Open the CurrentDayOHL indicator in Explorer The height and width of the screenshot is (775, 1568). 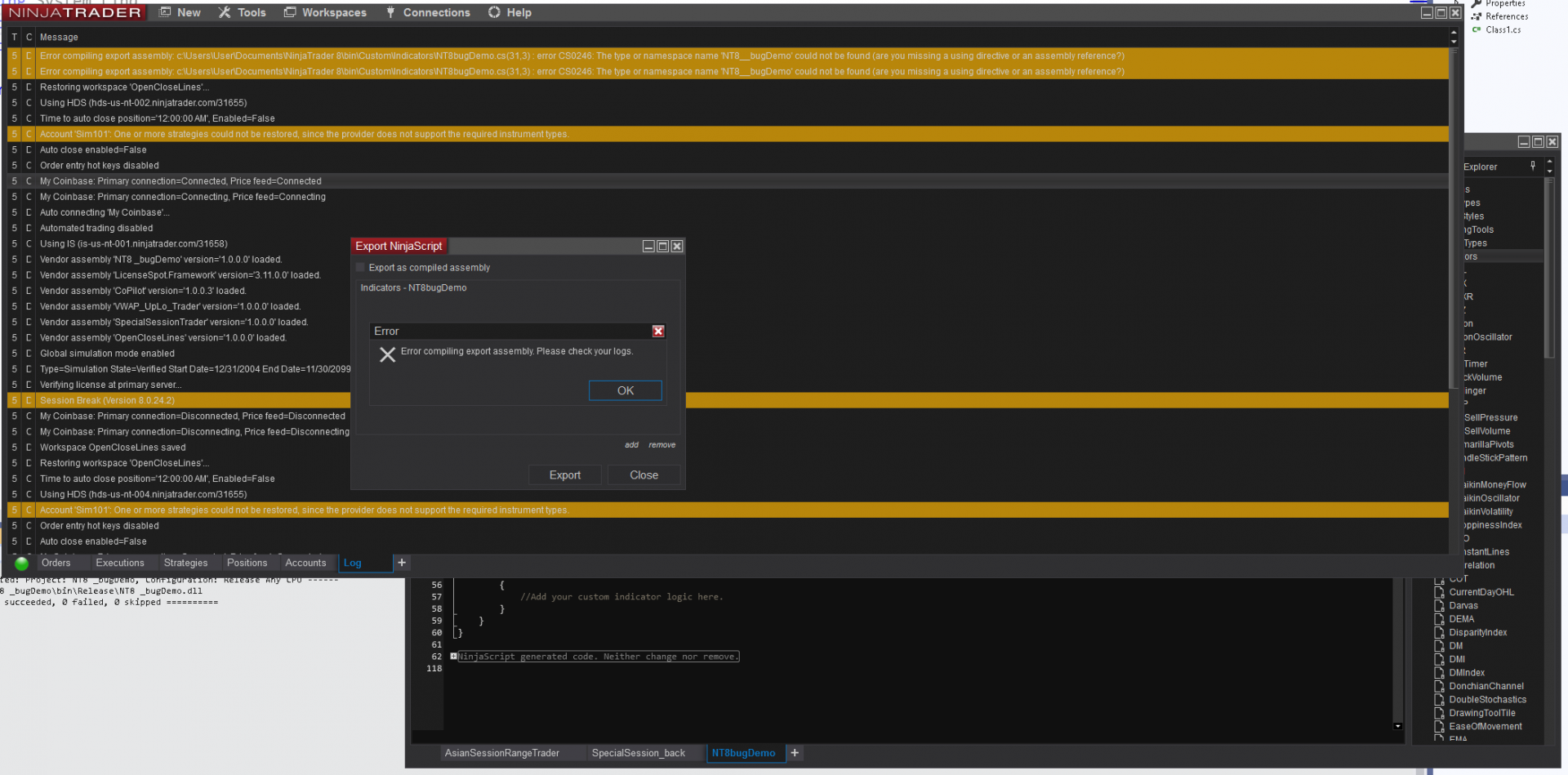click(x=1481, y=592)
